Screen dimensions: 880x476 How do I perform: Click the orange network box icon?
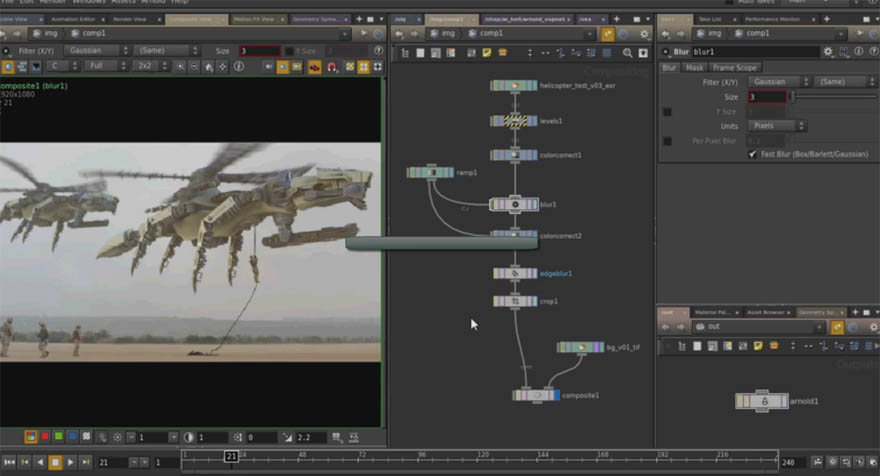(x=502, y=53)
